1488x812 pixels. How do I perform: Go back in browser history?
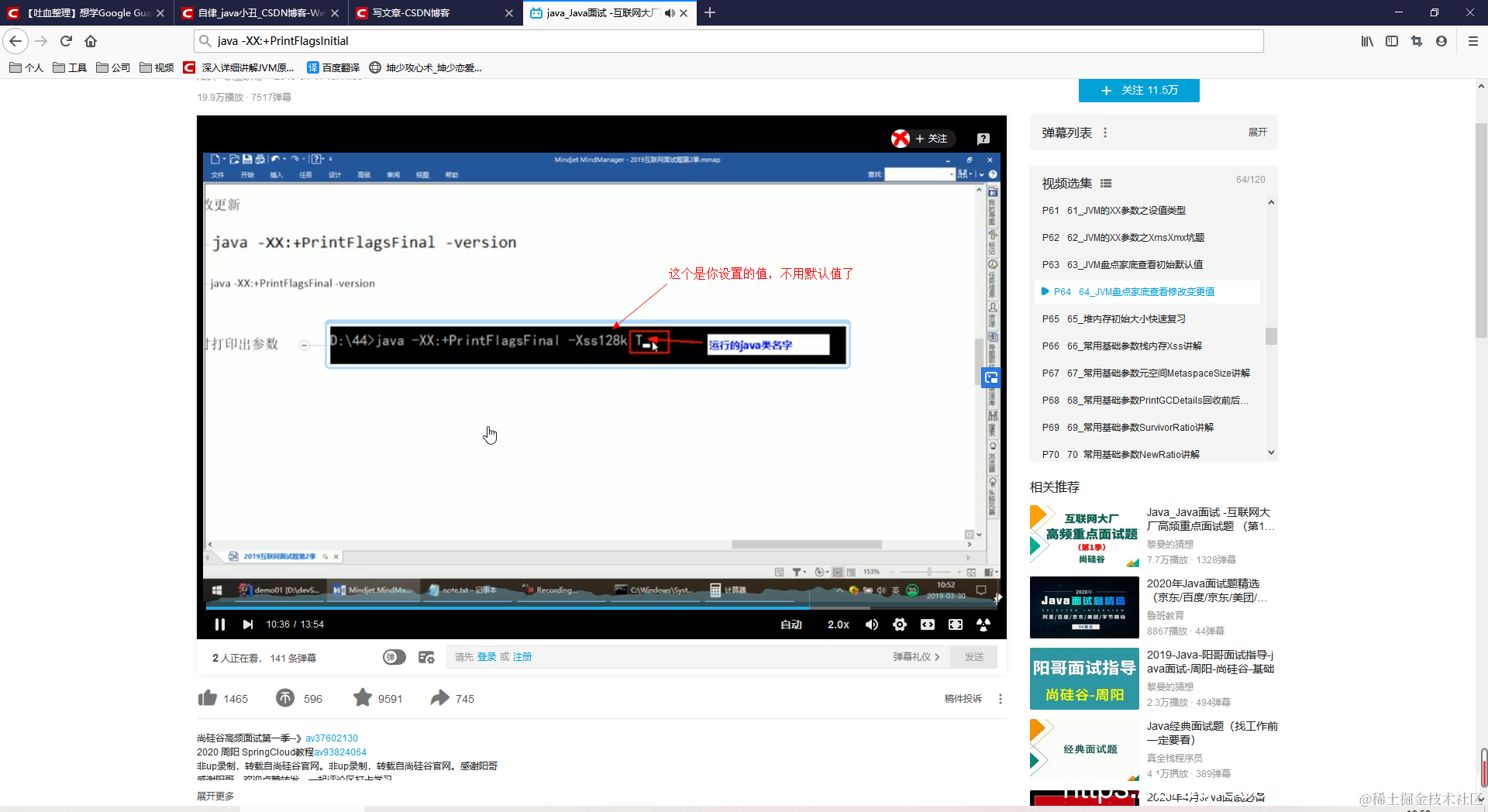point(16,41)
